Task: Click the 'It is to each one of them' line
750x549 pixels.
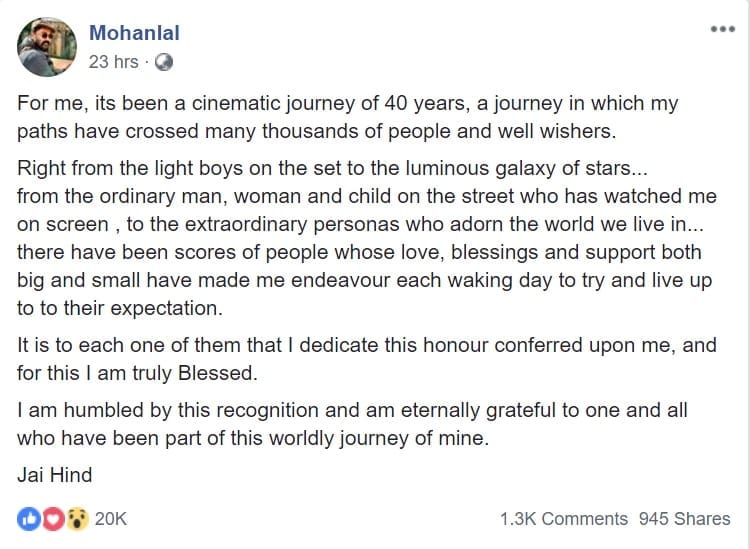Action: tap(367, 345)
